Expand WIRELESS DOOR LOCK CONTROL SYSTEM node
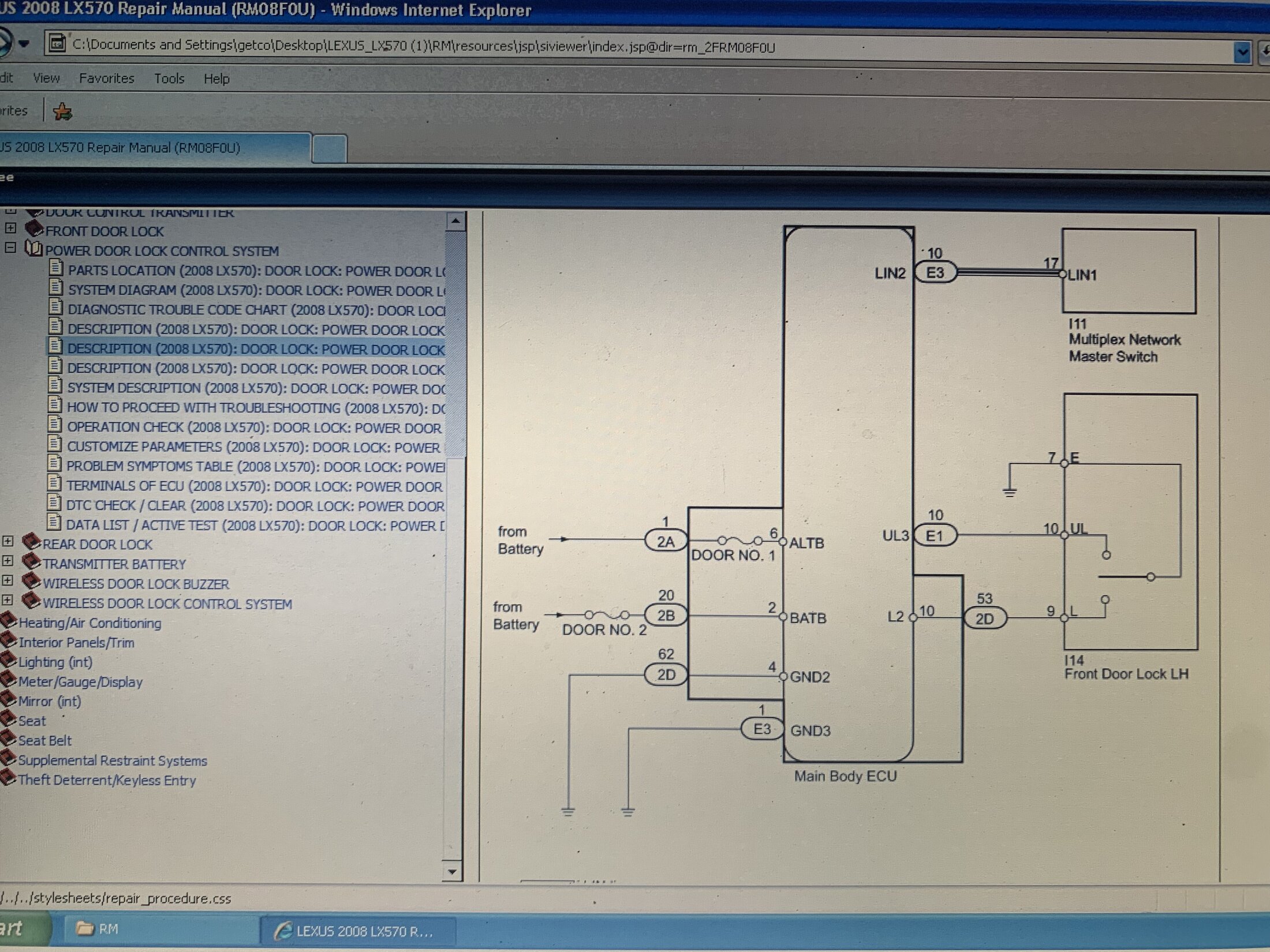 point(8,600)
